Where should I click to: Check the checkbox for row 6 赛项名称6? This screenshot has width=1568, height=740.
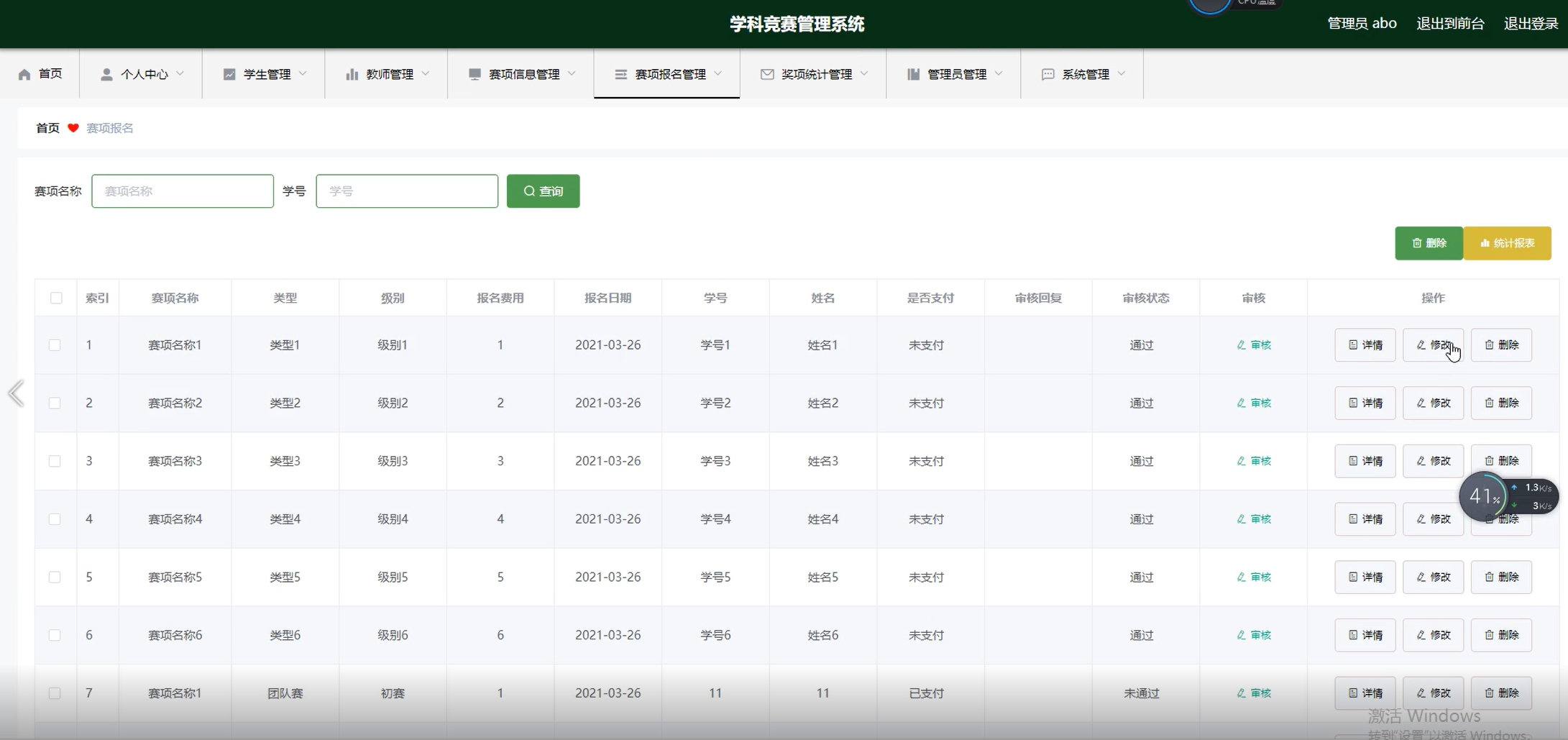(55, 635)
